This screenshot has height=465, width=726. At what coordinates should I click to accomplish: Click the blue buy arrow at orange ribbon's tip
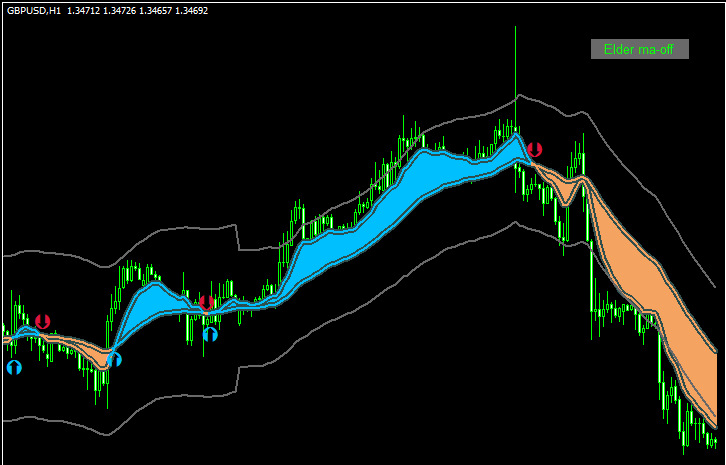click(x=114, y=359)
